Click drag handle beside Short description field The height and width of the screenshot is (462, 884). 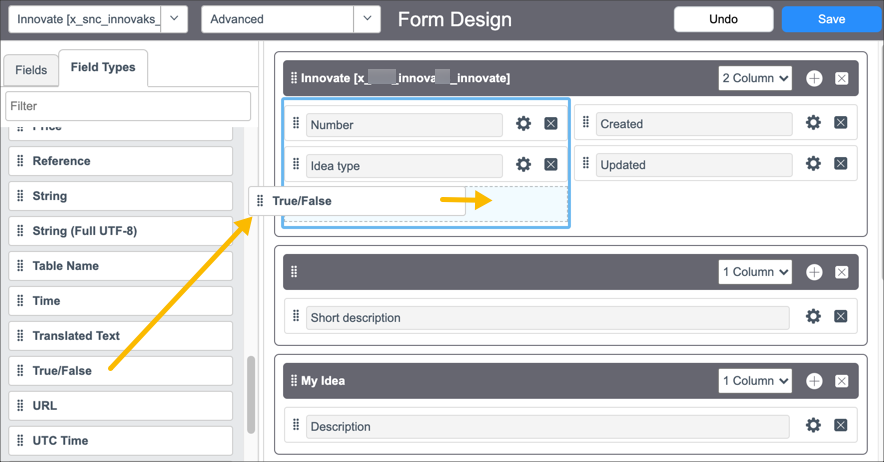pyautogui.click(x=296, y=316)
